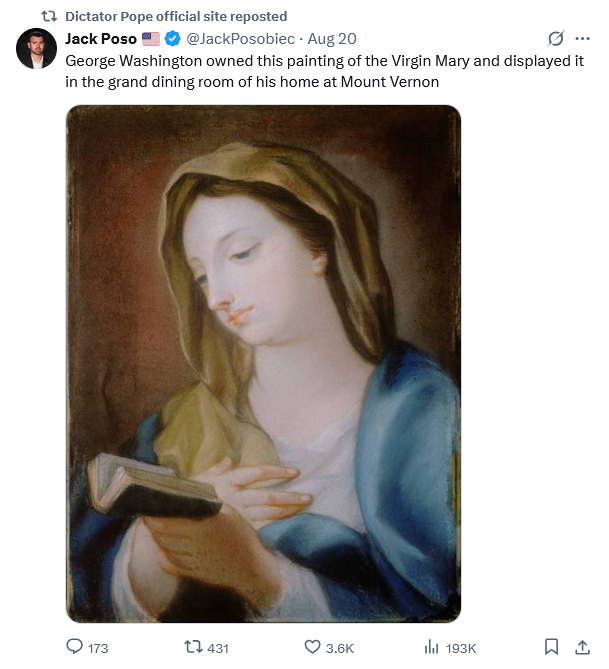
Task: Click the "Jack Poso" display name
Action: (100, 39)
